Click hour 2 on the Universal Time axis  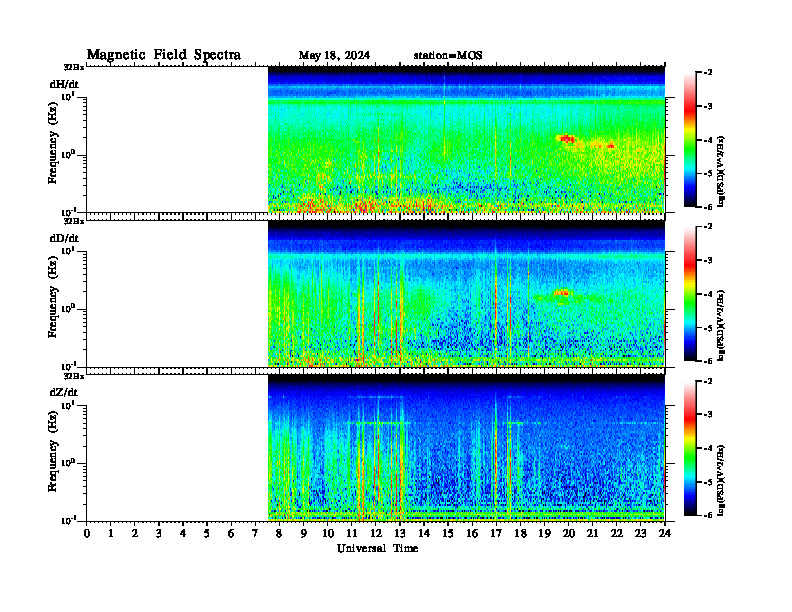point(135,534)
